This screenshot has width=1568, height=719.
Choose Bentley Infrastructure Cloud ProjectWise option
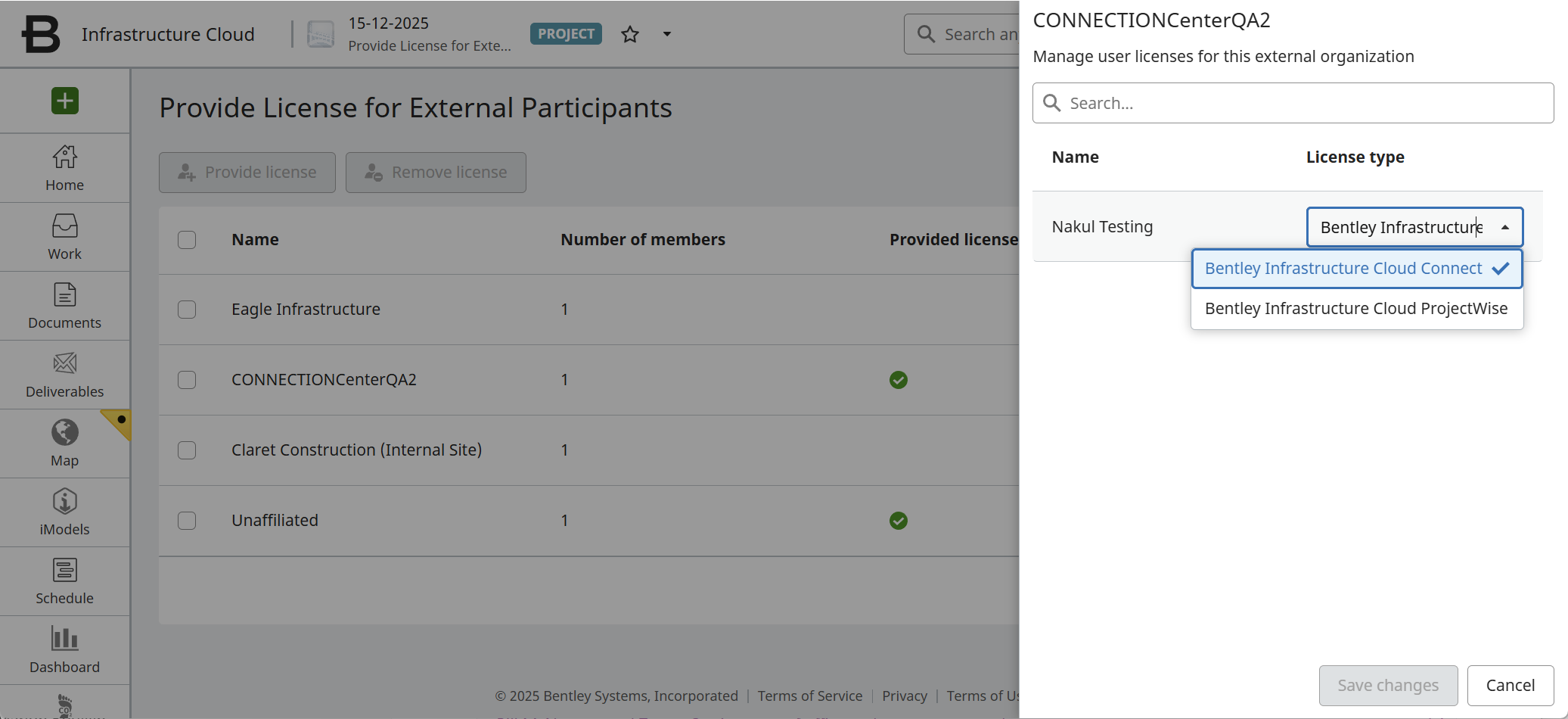(x=1356, y=309)
